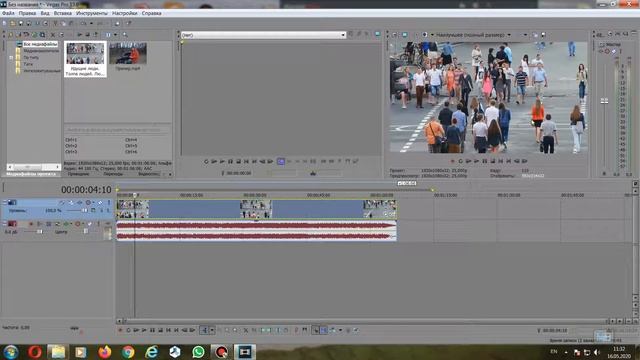Stop the preview window transport
The height and width of the screenshot is (360, 640).
click(x=493, y=161)
